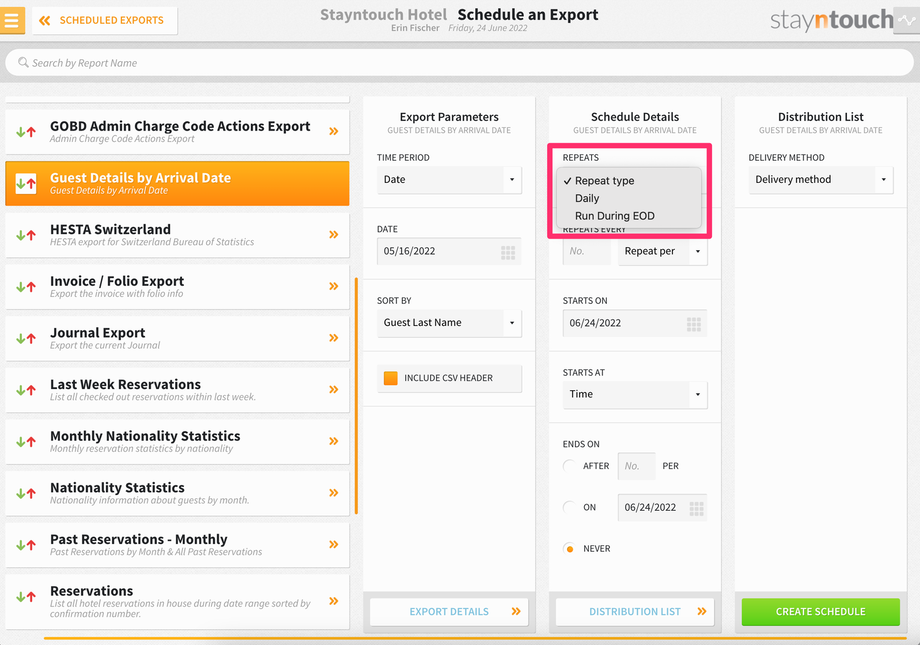Click Ends On After No. field
The image size is (920, 645).
637,466
